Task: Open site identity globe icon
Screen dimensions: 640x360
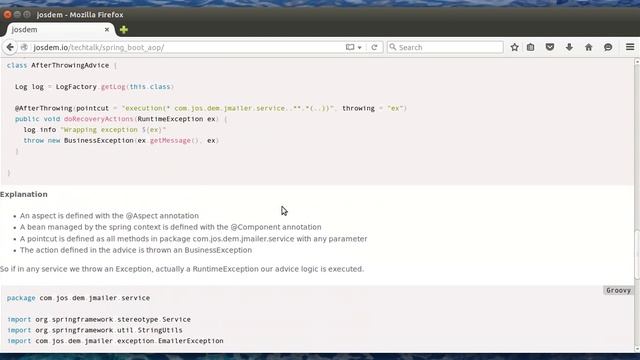Action: (24, 47)
